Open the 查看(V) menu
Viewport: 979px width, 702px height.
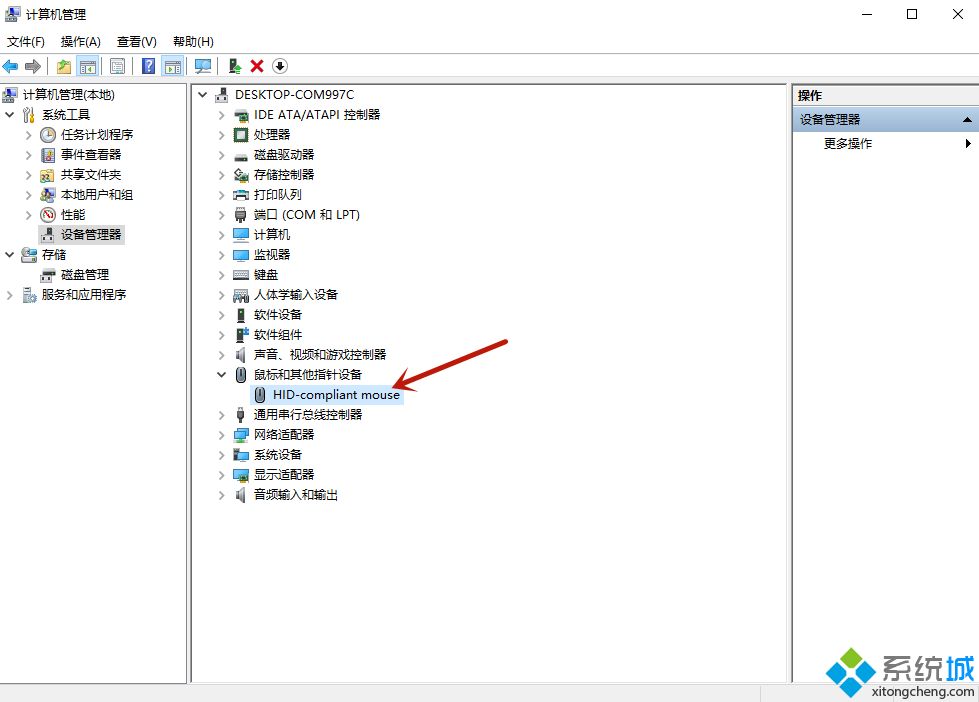click(136, 41)
